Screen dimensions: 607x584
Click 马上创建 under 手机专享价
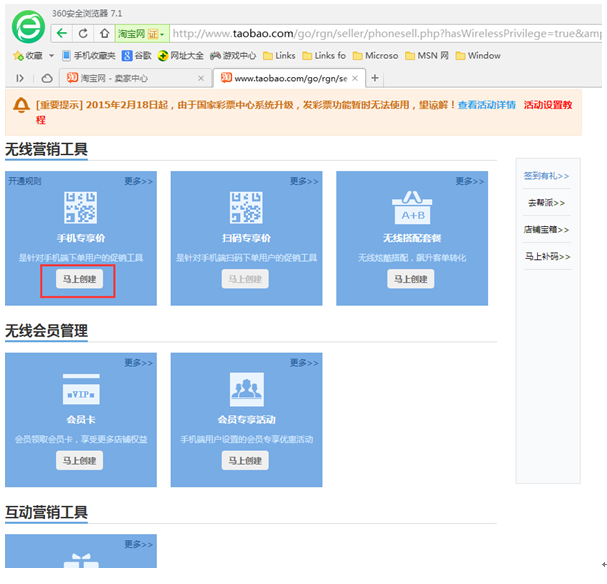coord(79,279)
